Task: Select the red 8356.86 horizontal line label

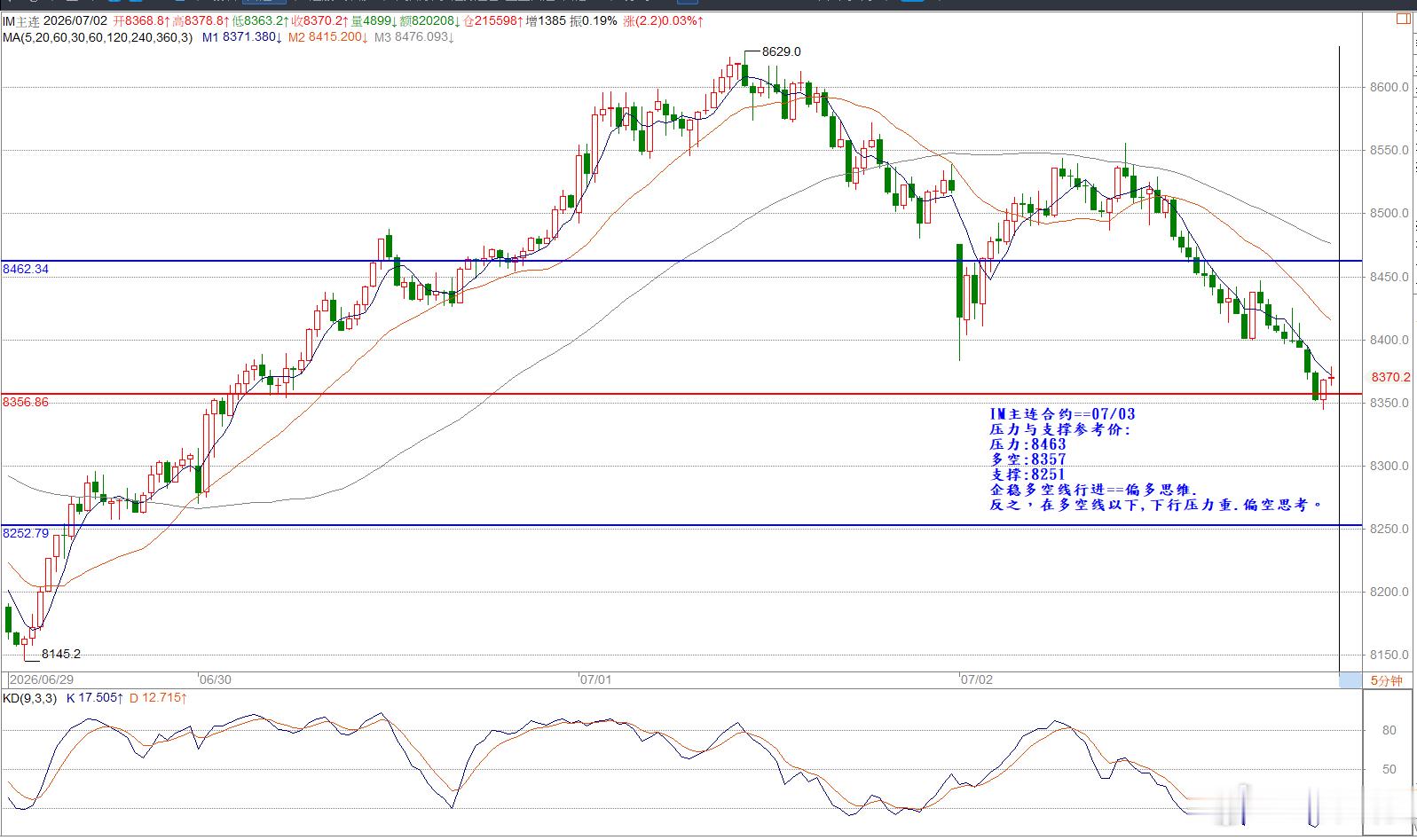Action: pyautogui.click(x=26, y=402)
